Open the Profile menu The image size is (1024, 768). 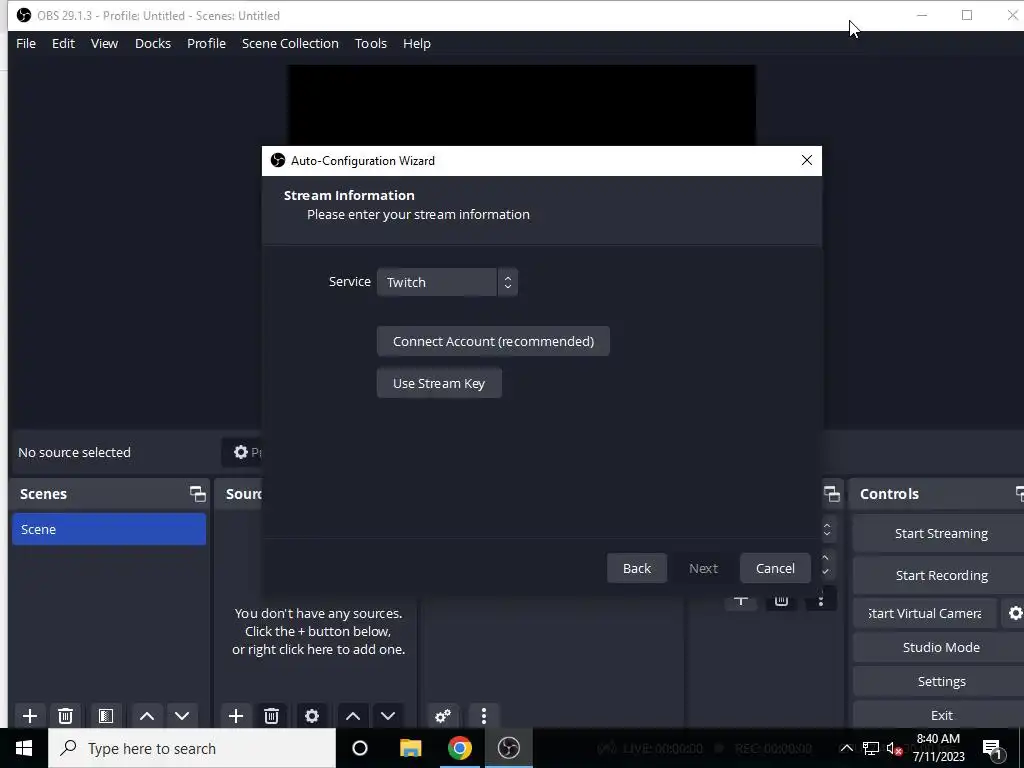tap(206, 44)
